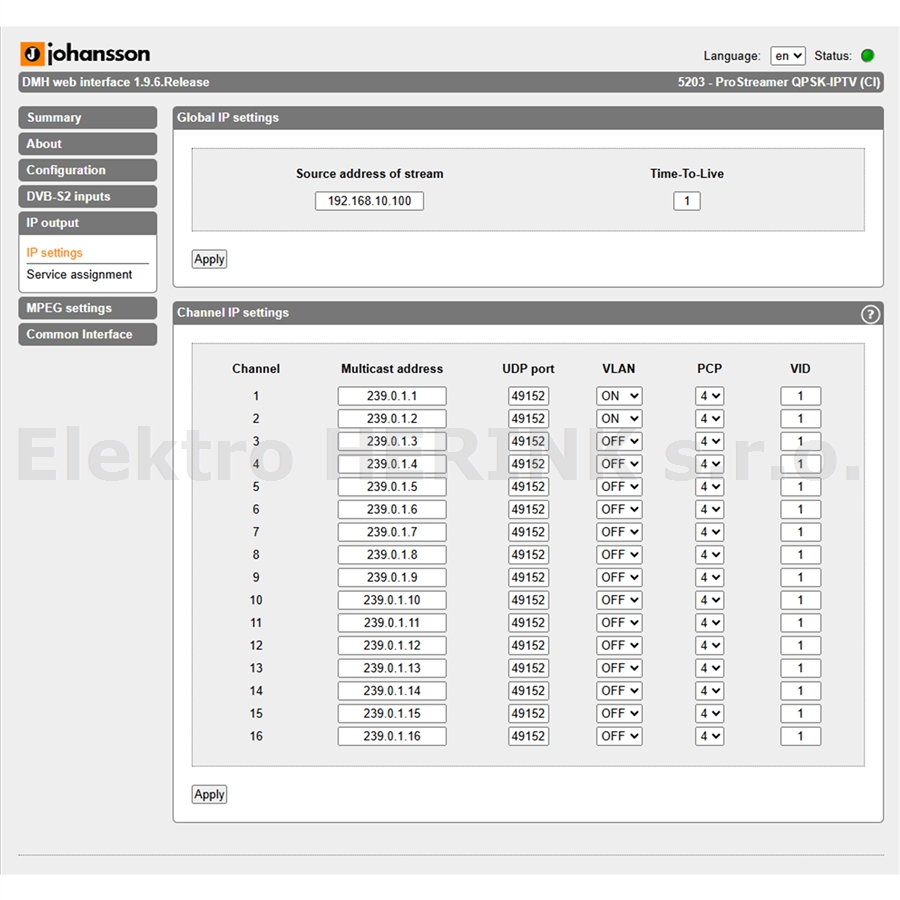Go to Service assignment submenu link

(79, 275)
